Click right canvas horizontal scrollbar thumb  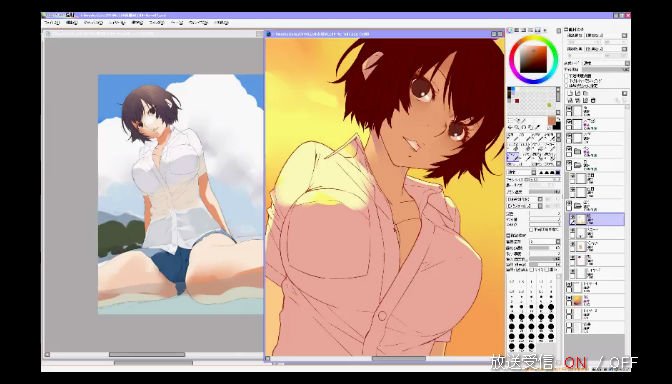tap(399, 358)
